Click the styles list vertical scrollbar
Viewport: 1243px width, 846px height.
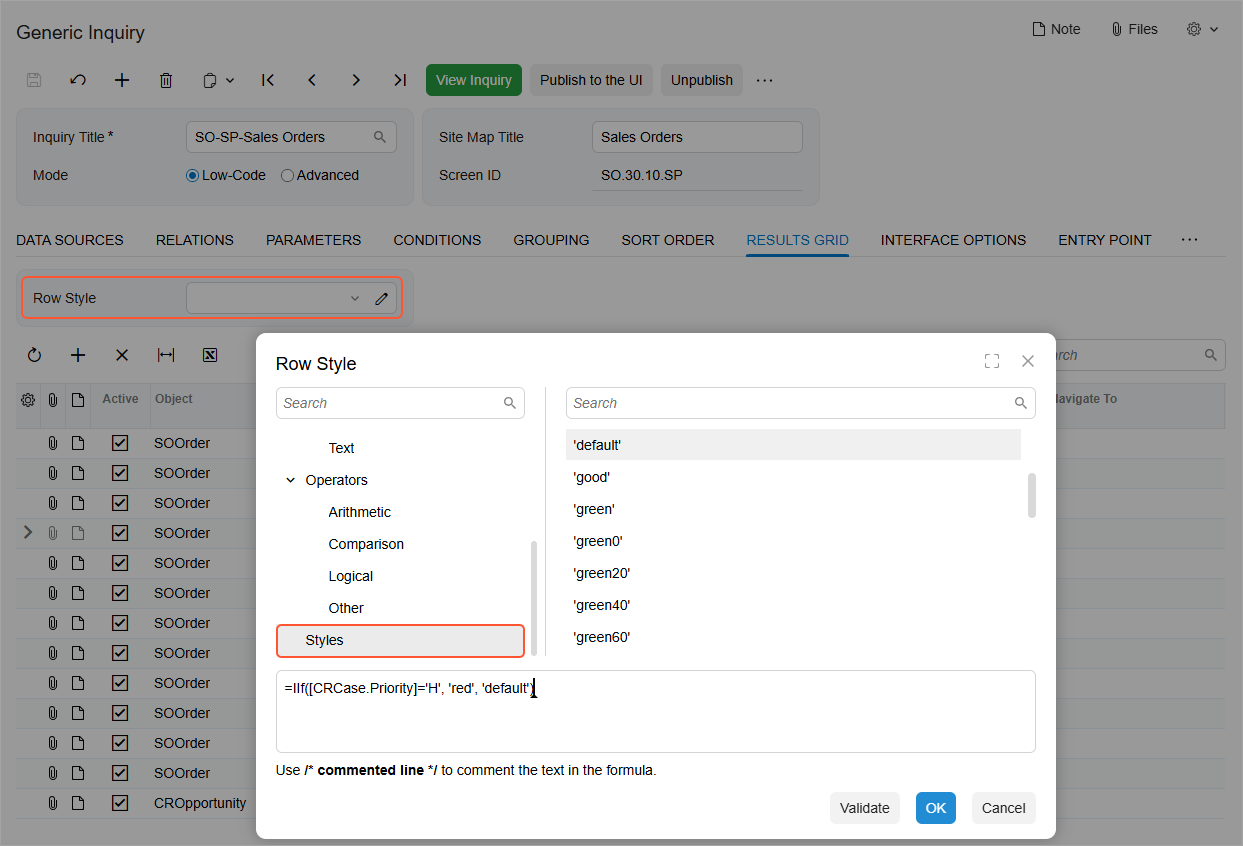[x=1031, y=495]
